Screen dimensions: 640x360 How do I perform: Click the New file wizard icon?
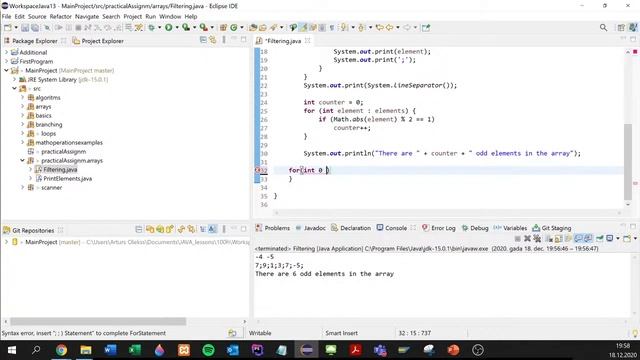8,28
